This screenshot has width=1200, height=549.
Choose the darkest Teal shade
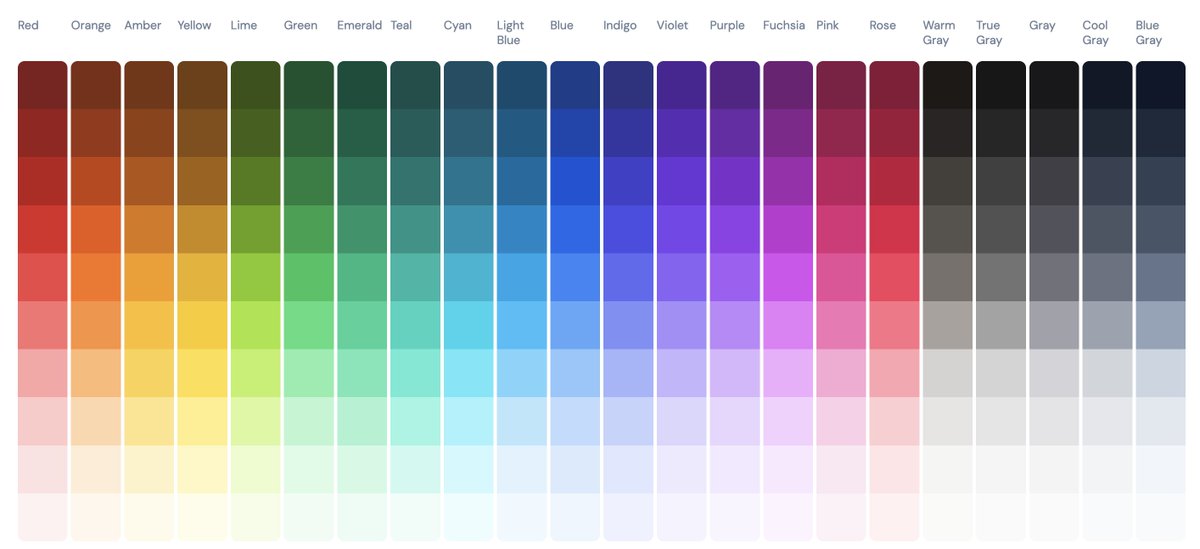pos(415,85)
